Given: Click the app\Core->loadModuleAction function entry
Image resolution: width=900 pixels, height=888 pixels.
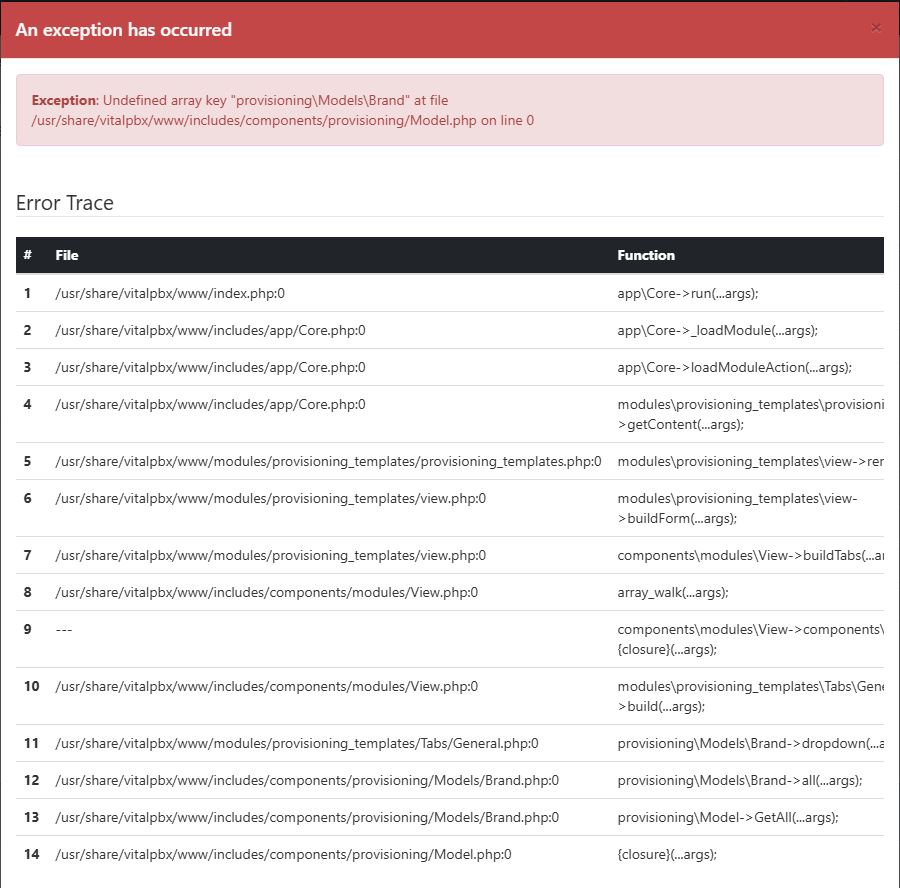Looking at the screenshot, I should pyautogui.click(x=734, y=367).
